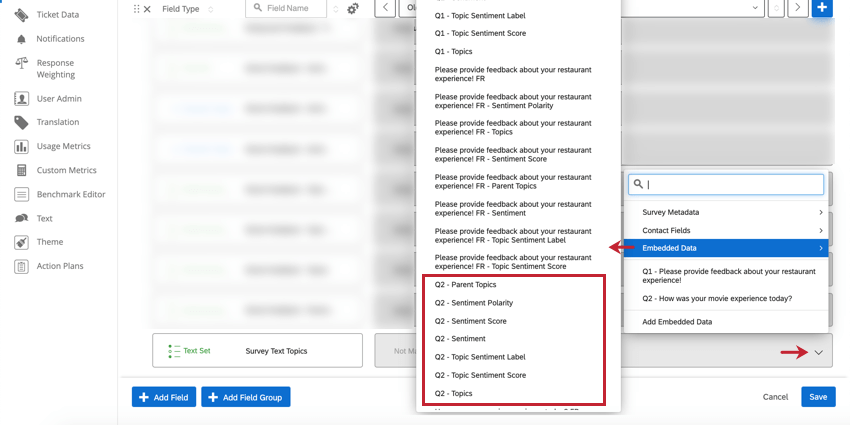Image resolution: width=850 pixels, height=425 pixels.
Task: Focus the Field Name search input
Action: pos(286,9)
